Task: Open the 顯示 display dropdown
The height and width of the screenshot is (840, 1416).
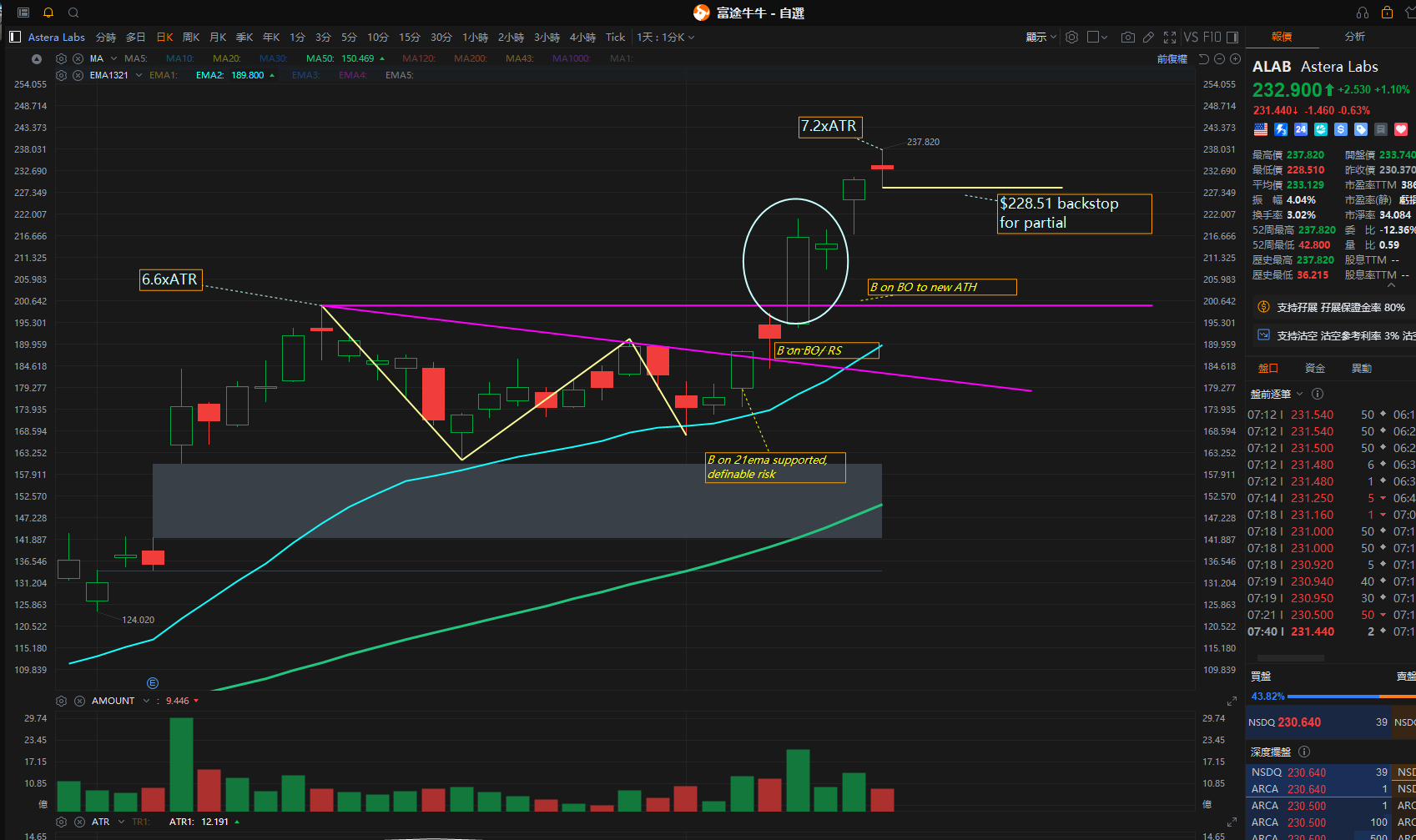Action: (1041, 37)
